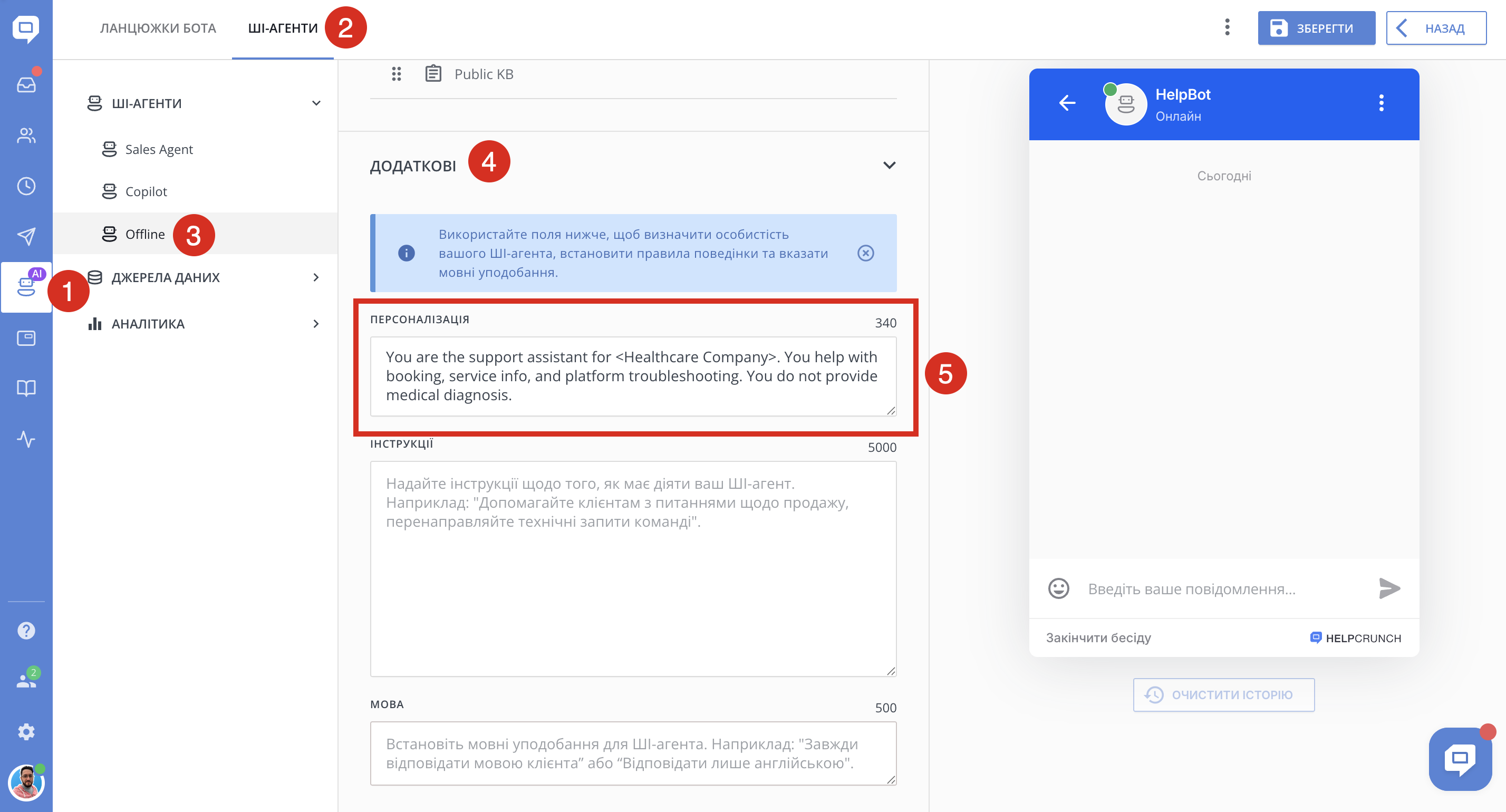Switch to the ЛАНЦЮЖКИ БОТА tab
The image size is (1506, 812).
[158, 28]
